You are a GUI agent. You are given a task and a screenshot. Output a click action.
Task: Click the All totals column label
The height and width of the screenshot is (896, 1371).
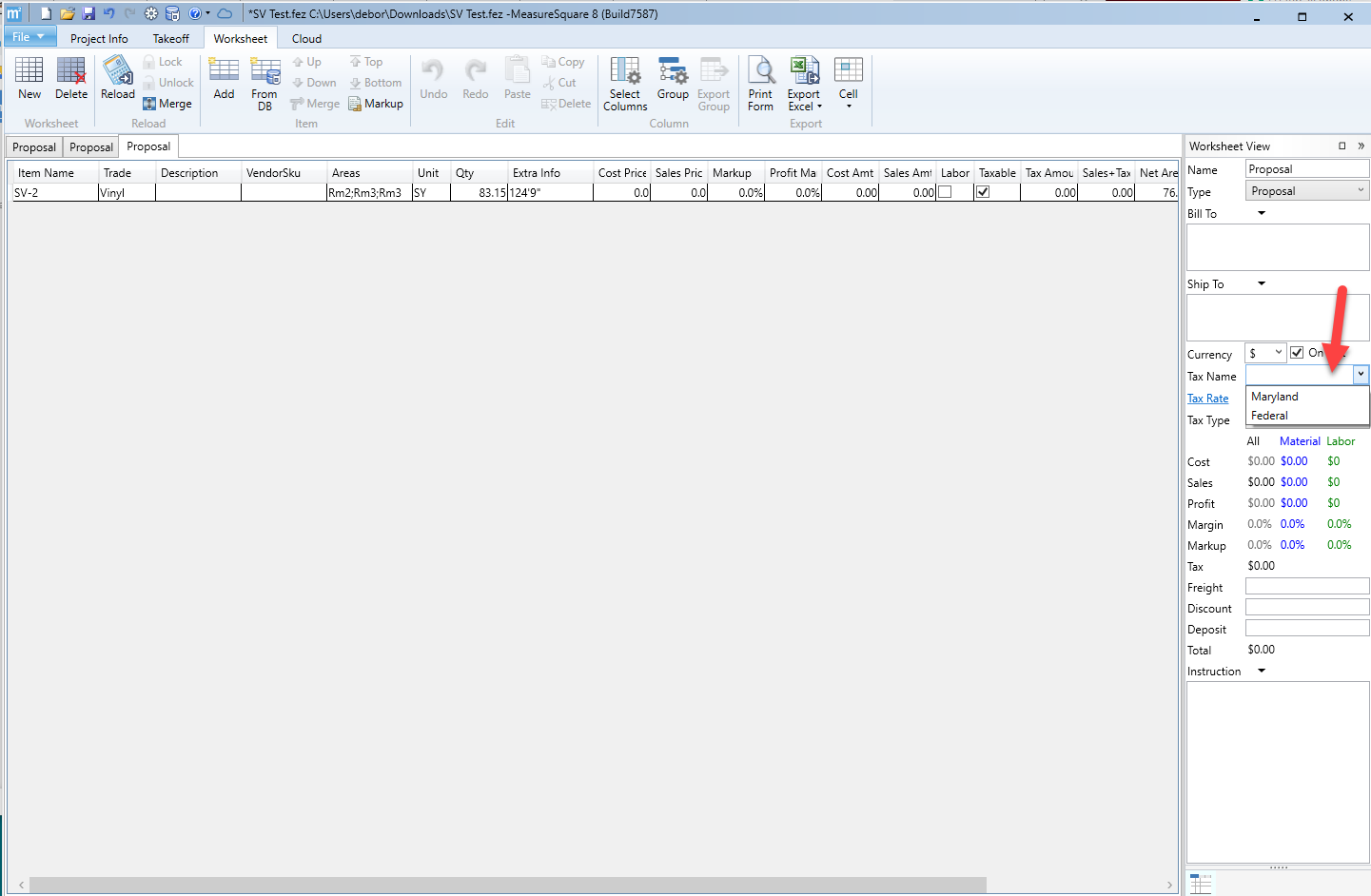[x=1253, y=441]
